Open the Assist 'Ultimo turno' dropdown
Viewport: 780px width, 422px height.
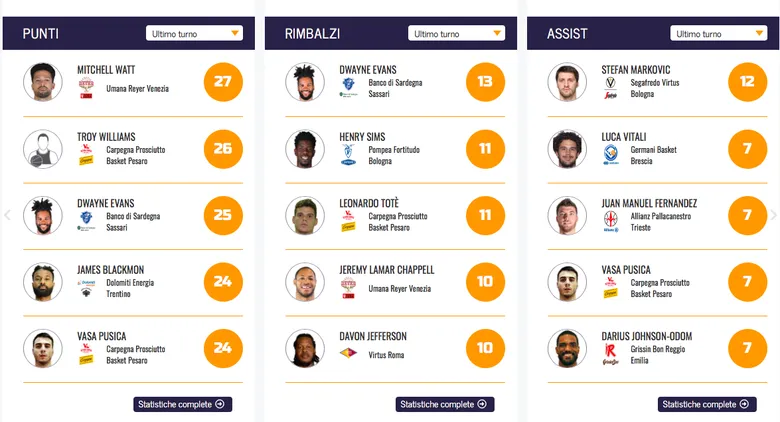pos(718,33)
